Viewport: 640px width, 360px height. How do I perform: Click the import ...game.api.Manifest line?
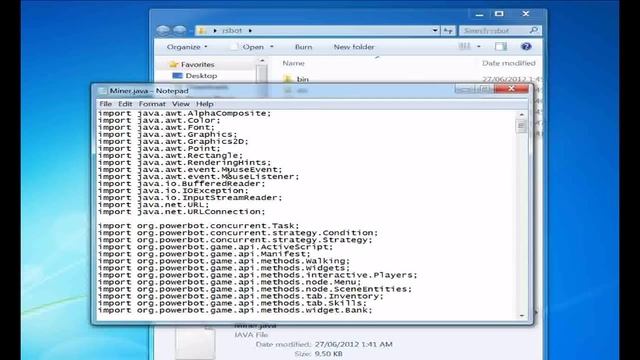click(204, 254)
